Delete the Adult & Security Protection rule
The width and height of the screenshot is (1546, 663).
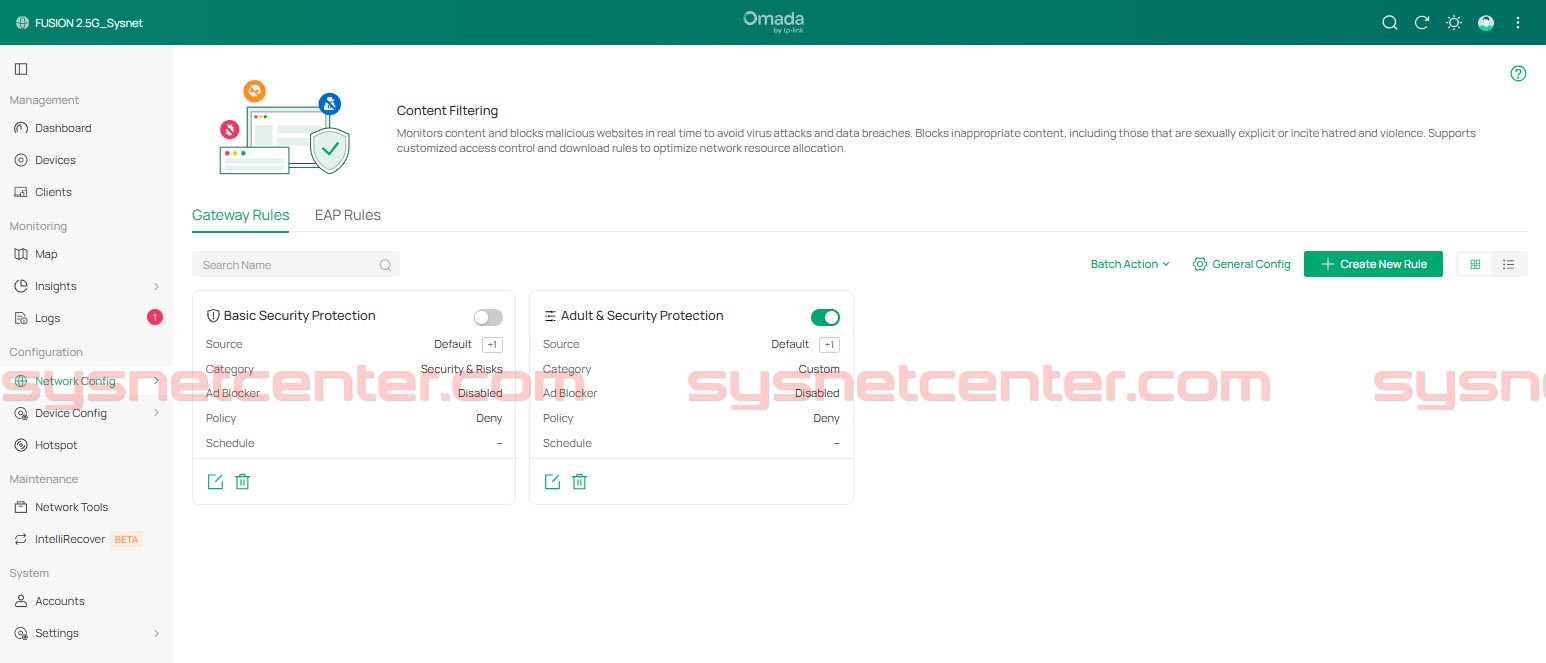579,482
